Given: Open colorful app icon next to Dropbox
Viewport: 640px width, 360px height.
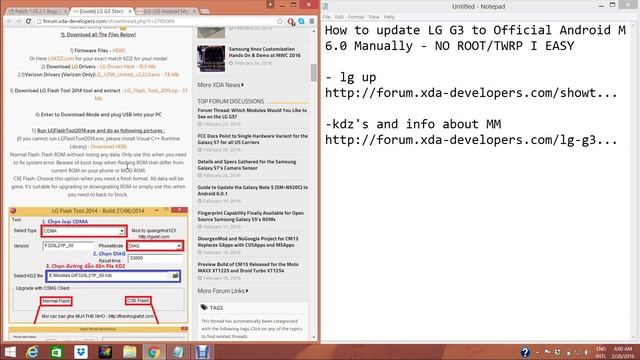Looking at the screenshot, I should [105, 352].
